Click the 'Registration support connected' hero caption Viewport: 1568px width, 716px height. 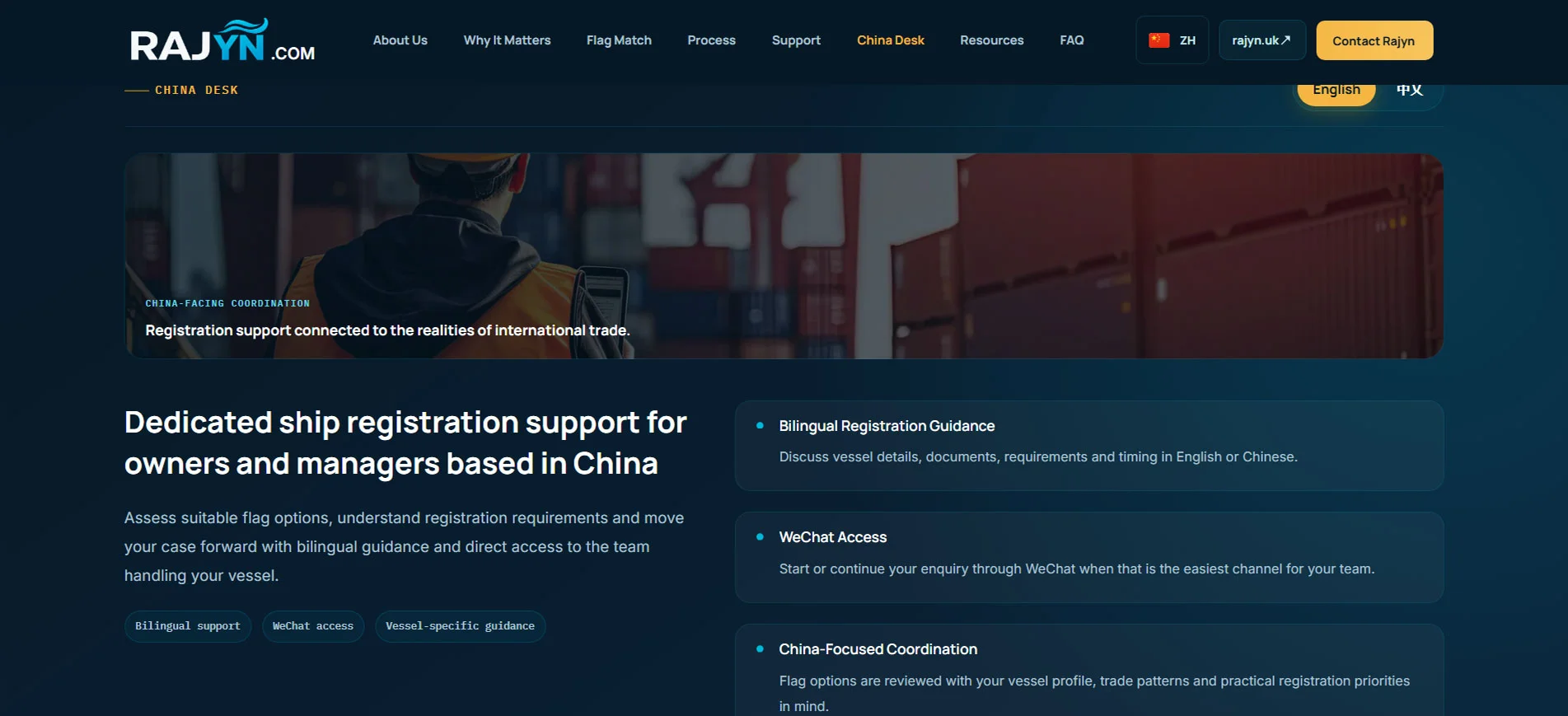(387, 330)
